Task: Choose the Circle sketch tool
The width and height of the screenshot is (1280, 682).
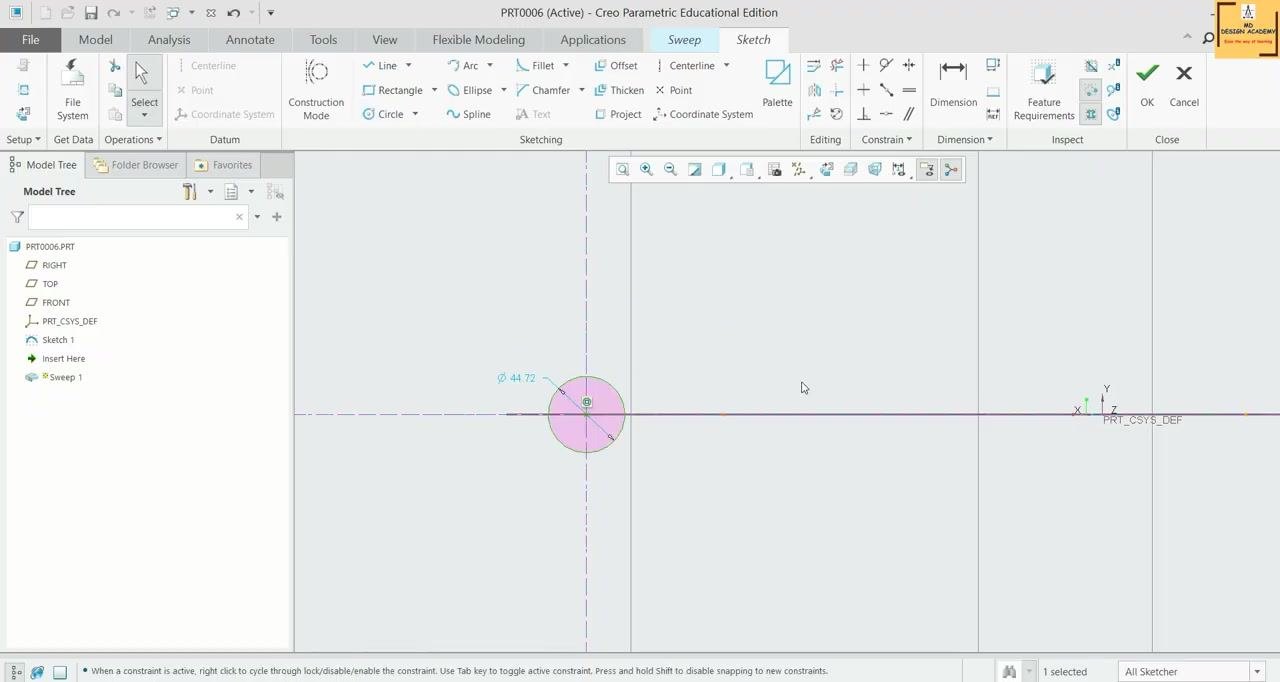Action: pyautogui.click(x=383, y=114)
